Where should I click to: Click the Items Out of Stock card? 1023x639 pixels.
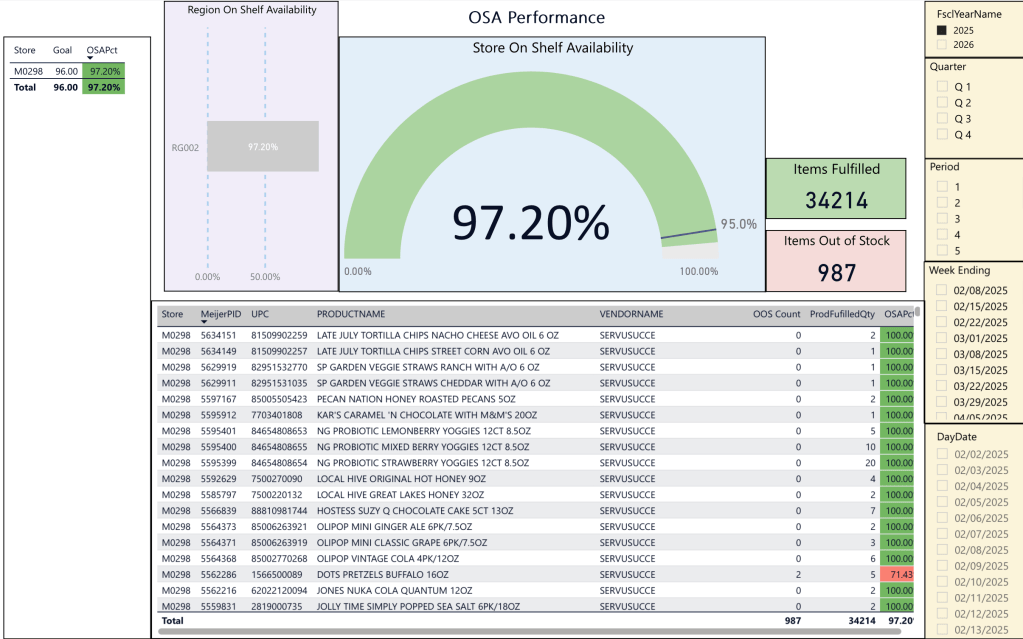coord(836,260)
